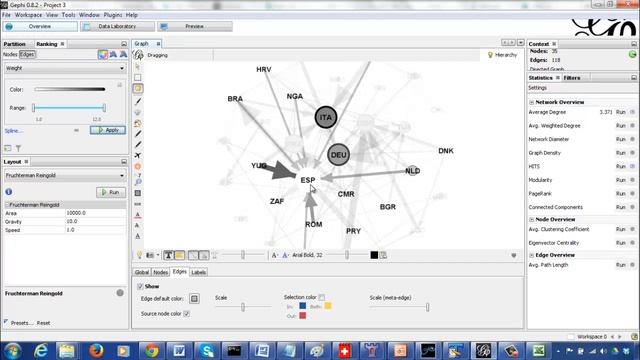640x360 pixels.
Task: Toggle the Edges button in Ranking panel
Action: coord(27,54)
